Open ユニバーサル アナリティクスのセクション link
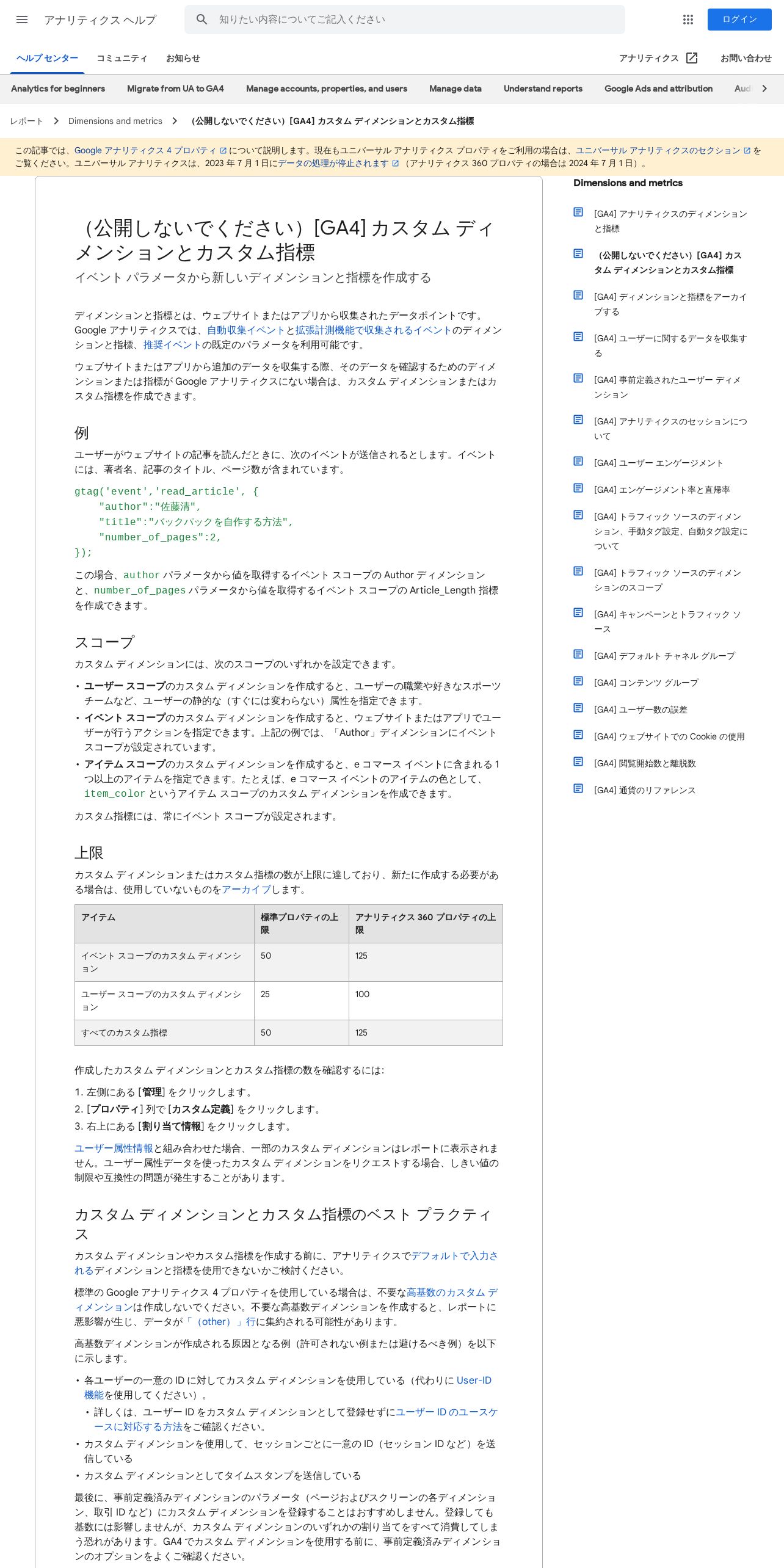 pyautogui.click(x=663, y=150)
